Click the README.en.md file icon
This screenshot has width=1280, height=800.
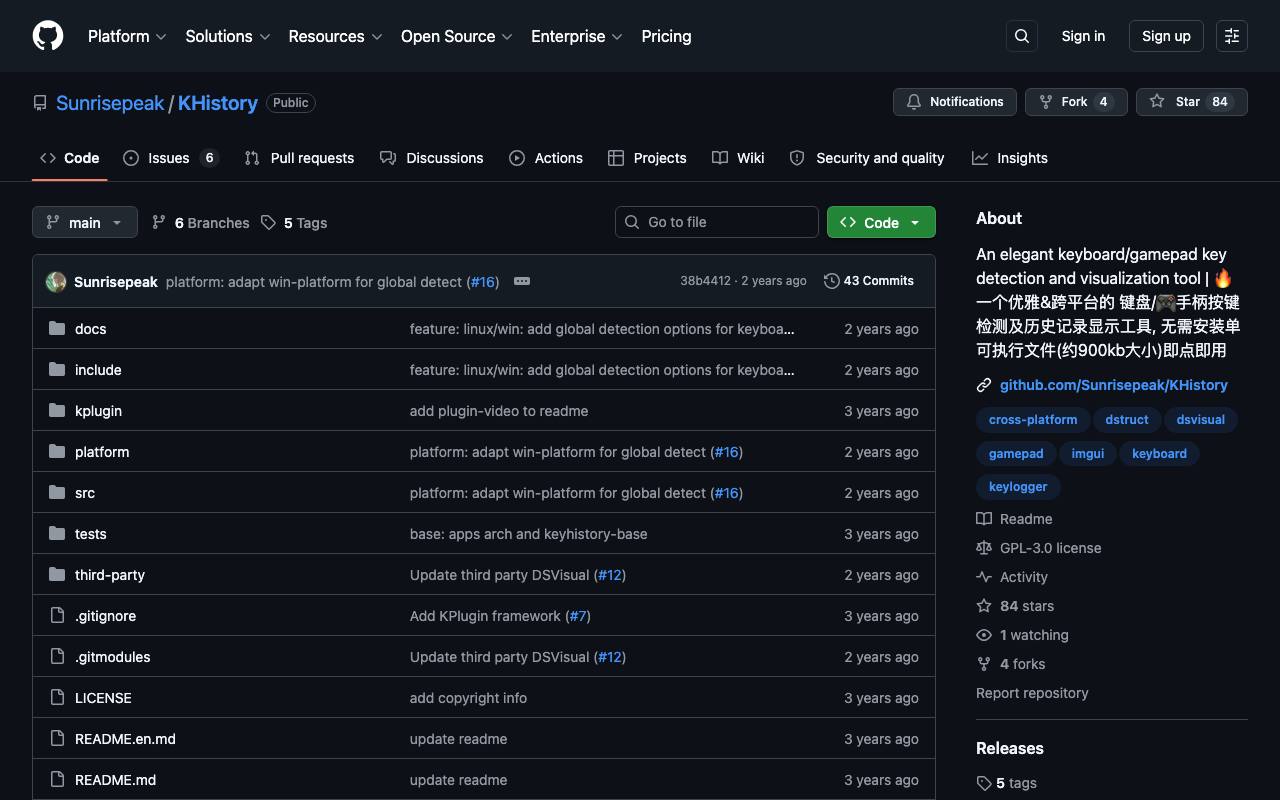57,739
